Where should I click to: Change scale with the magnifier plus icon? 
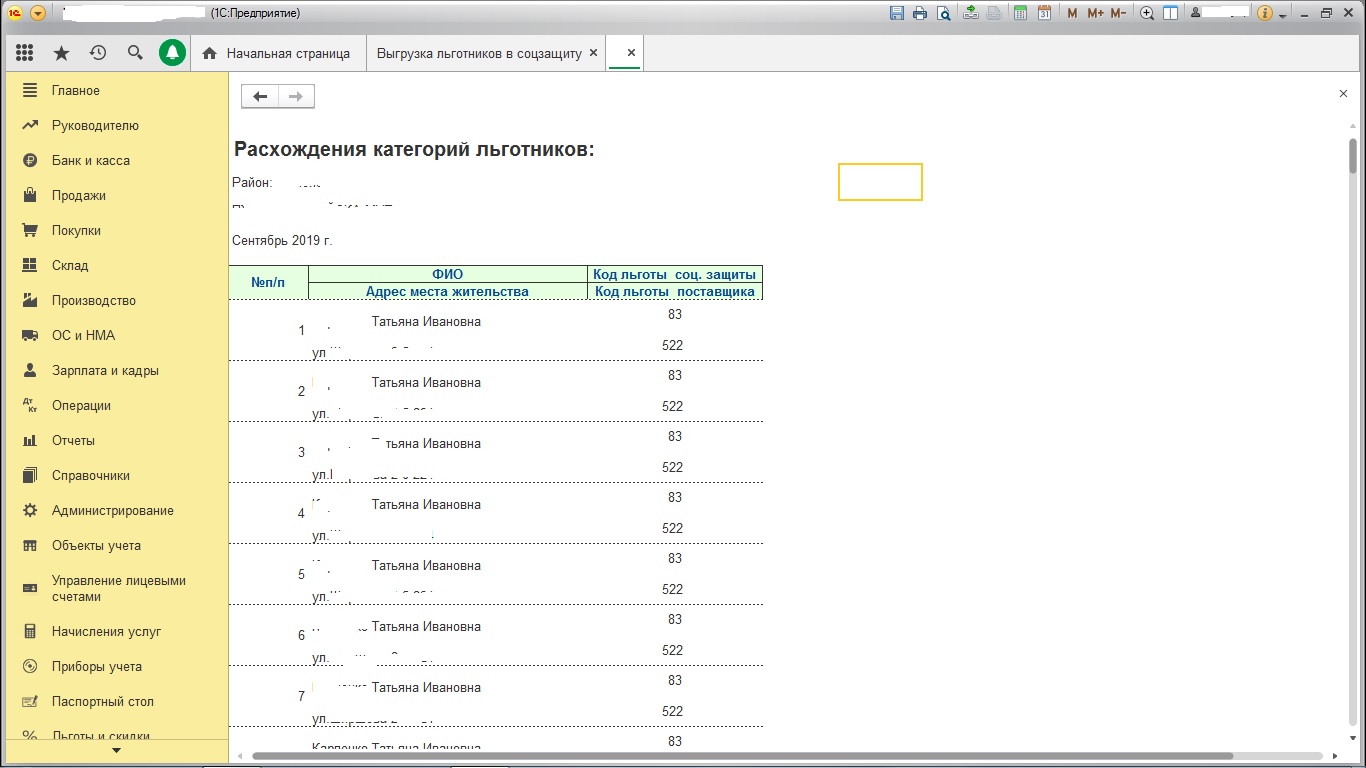1147,13
